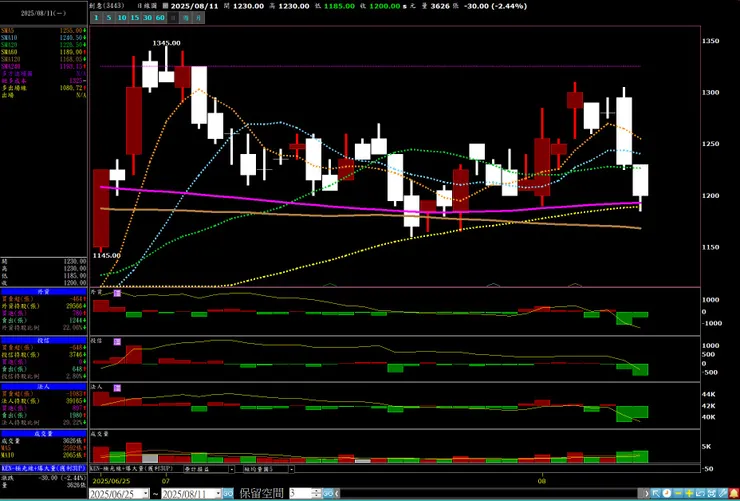
Task: Zoom in chart with the plus icon
Action: pos(690,493)
